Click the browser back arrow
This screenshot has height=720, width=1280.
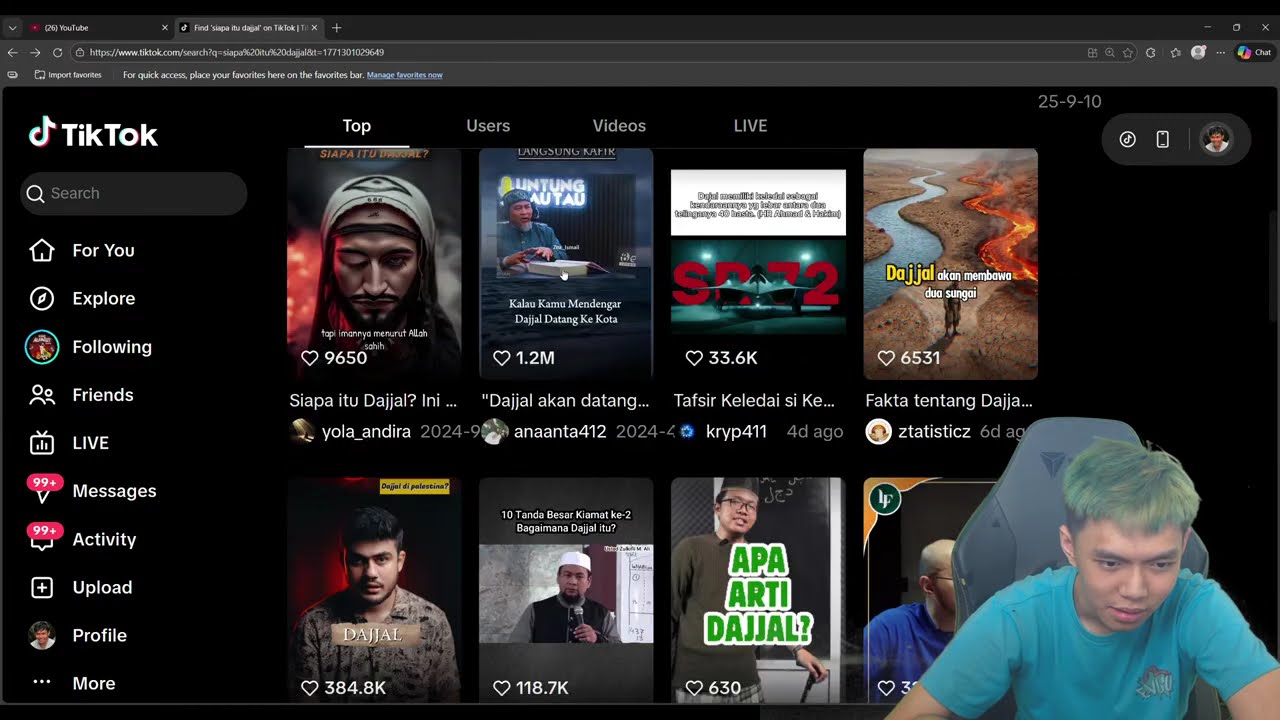[x=12, y=52]
